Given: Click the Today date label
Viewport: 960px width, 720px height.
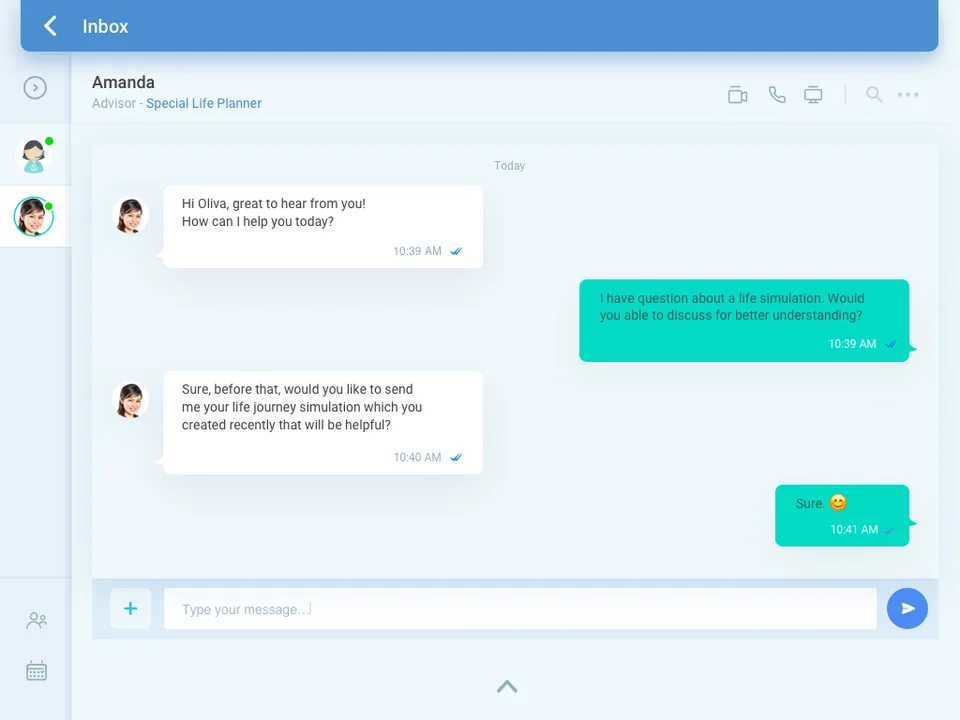Looking at the screenshot, I should pos(509,166).
